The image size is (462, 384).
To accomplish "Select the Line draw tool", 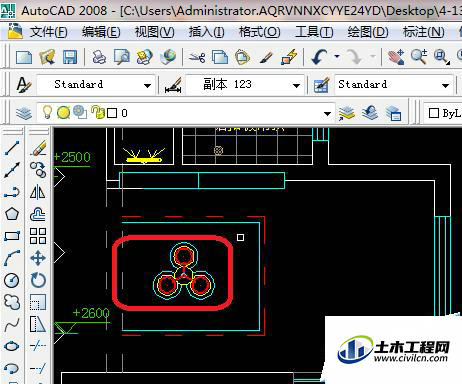I will pyautogui.click(x=12, y=148).
